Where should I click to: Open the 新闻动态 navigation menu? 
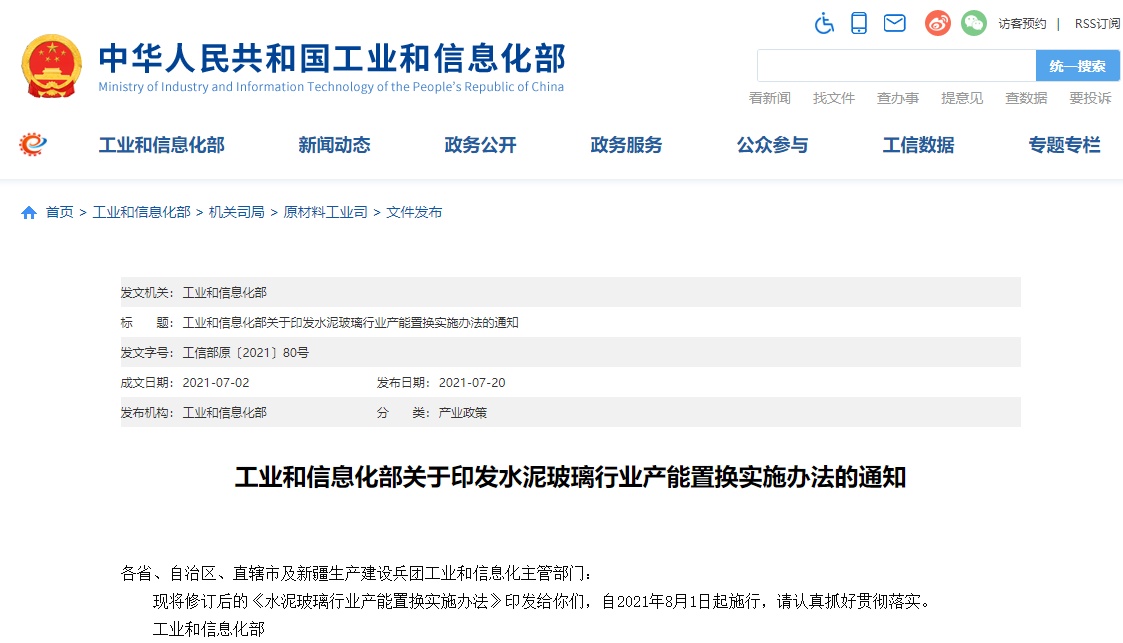334,145
